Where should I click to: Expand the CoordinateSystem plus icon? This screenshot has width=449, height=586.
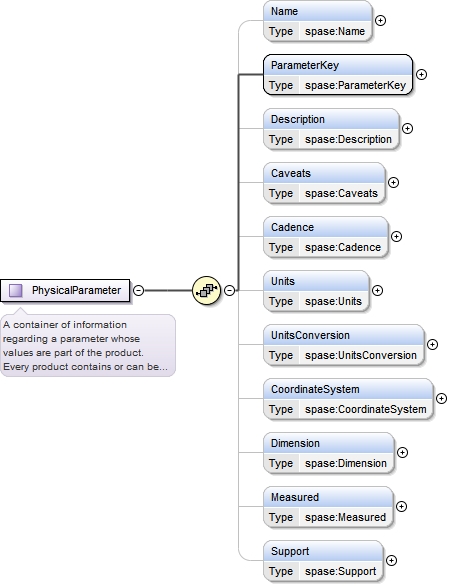pyautogui.click(x=442, y=398)
